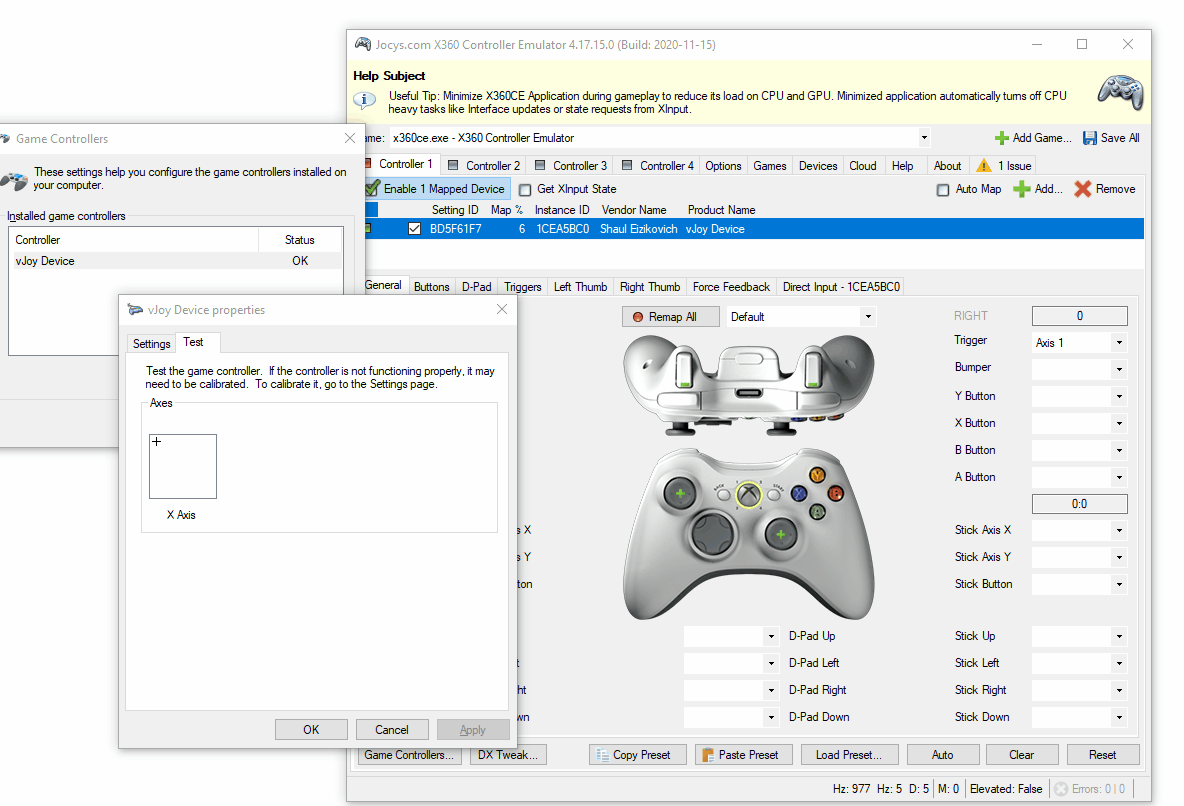The image size is (1184, 806).
Task: Switch to the Controller 3 tab
Action: (x=572, y=165)
